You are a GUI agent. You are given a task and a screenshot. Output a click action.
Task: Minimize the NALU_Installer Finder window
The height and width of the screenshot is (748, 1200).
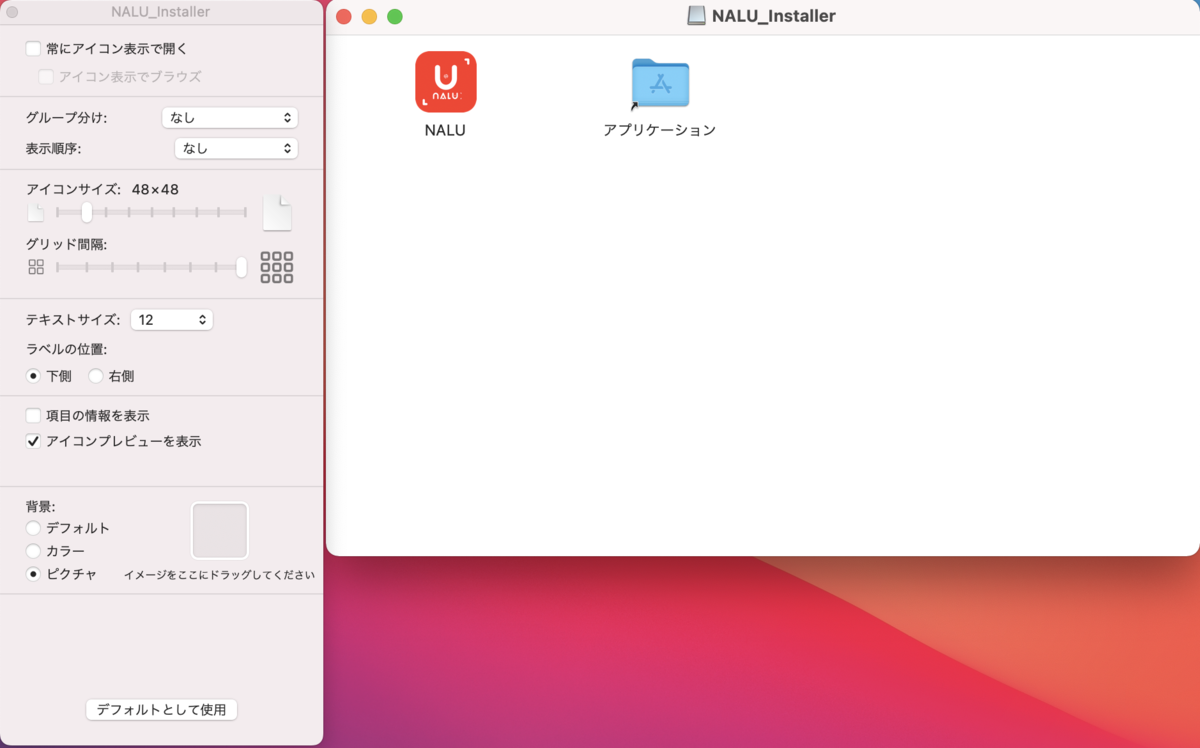click(369, 17)
